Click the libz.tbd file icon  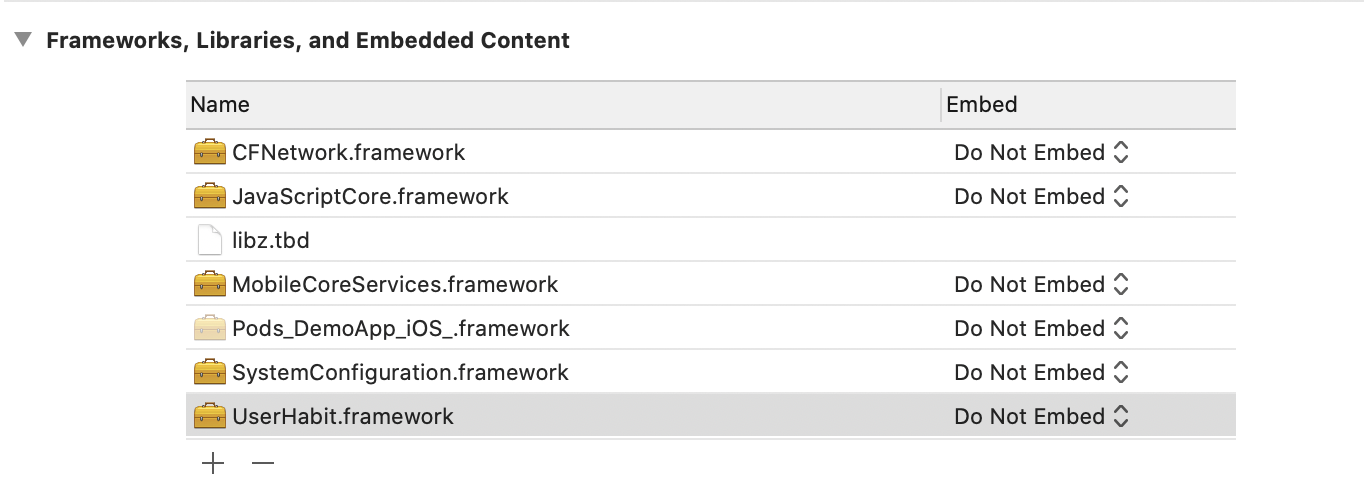[x=209, y=241]
